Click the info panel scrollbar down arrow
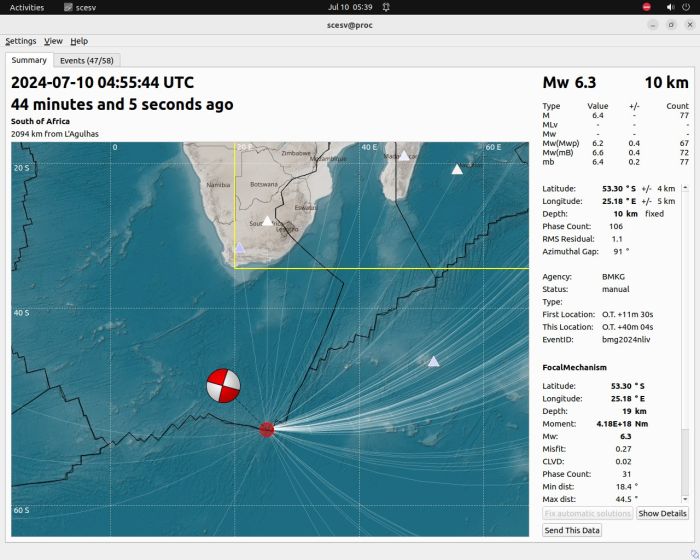 click(x=685, y=500)
